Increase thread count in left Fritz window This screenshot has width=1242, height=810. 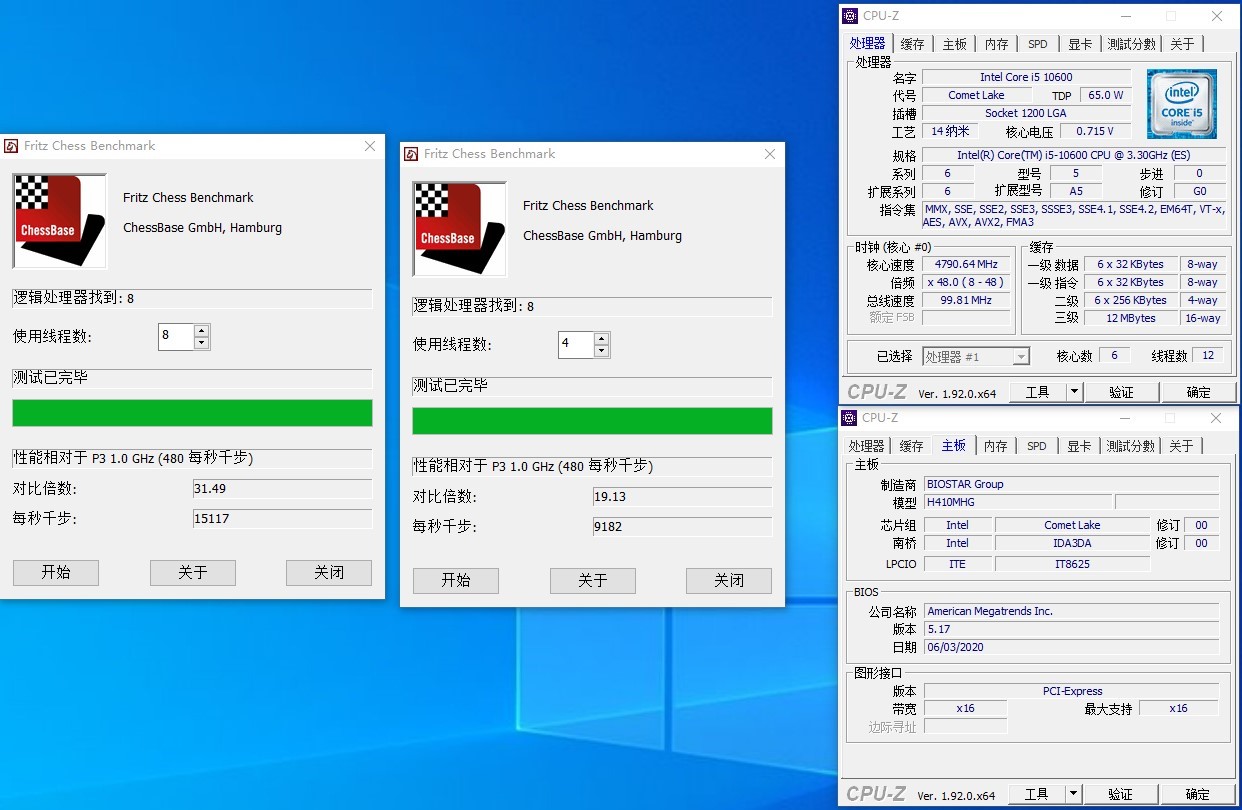coord(202,331)
